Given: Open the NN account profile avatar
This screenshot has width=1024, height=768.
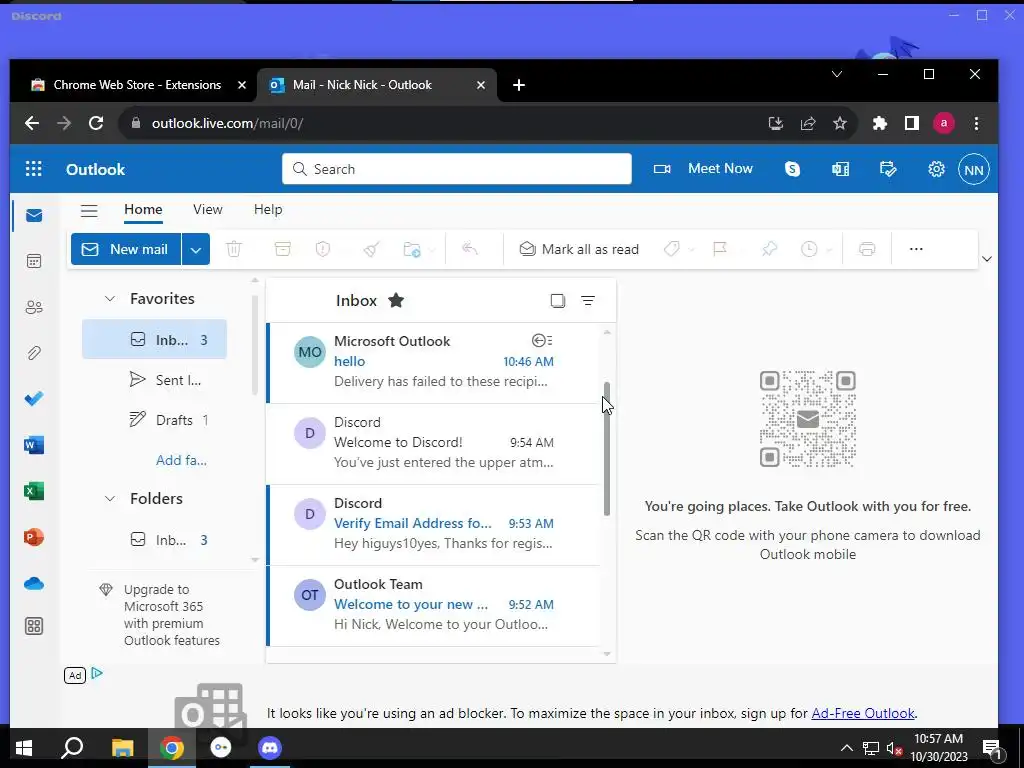Looking at the screenshot, I should [974, 170].
